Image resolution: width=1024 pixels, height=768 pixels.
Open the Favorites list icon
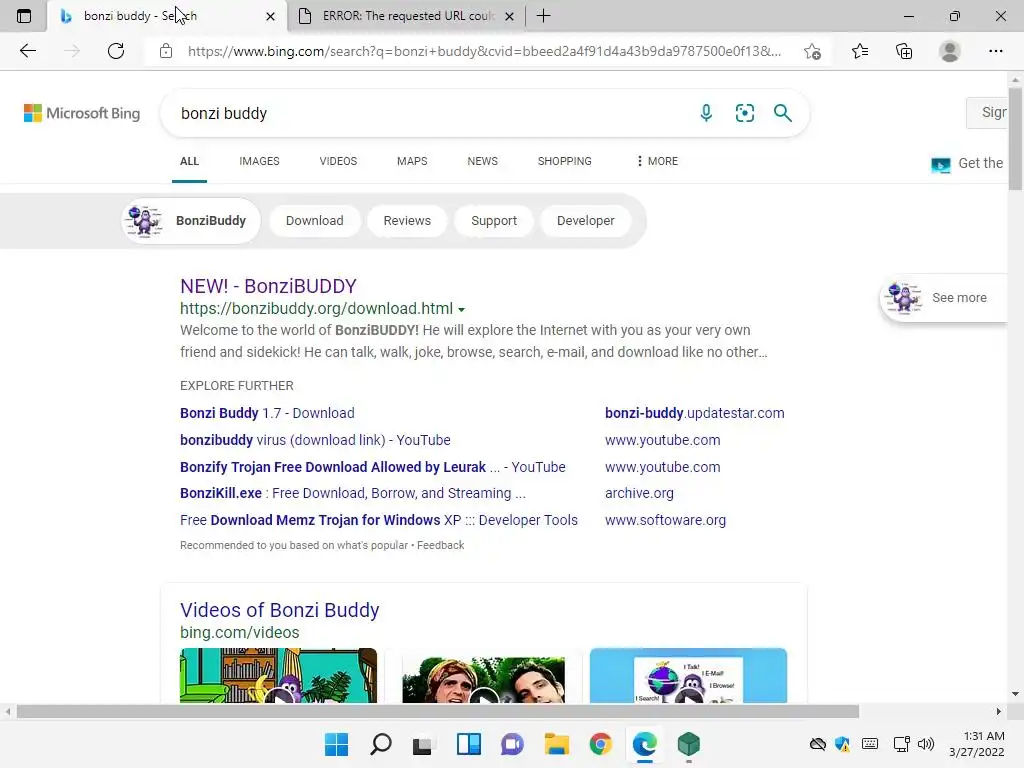coord(860,51)
